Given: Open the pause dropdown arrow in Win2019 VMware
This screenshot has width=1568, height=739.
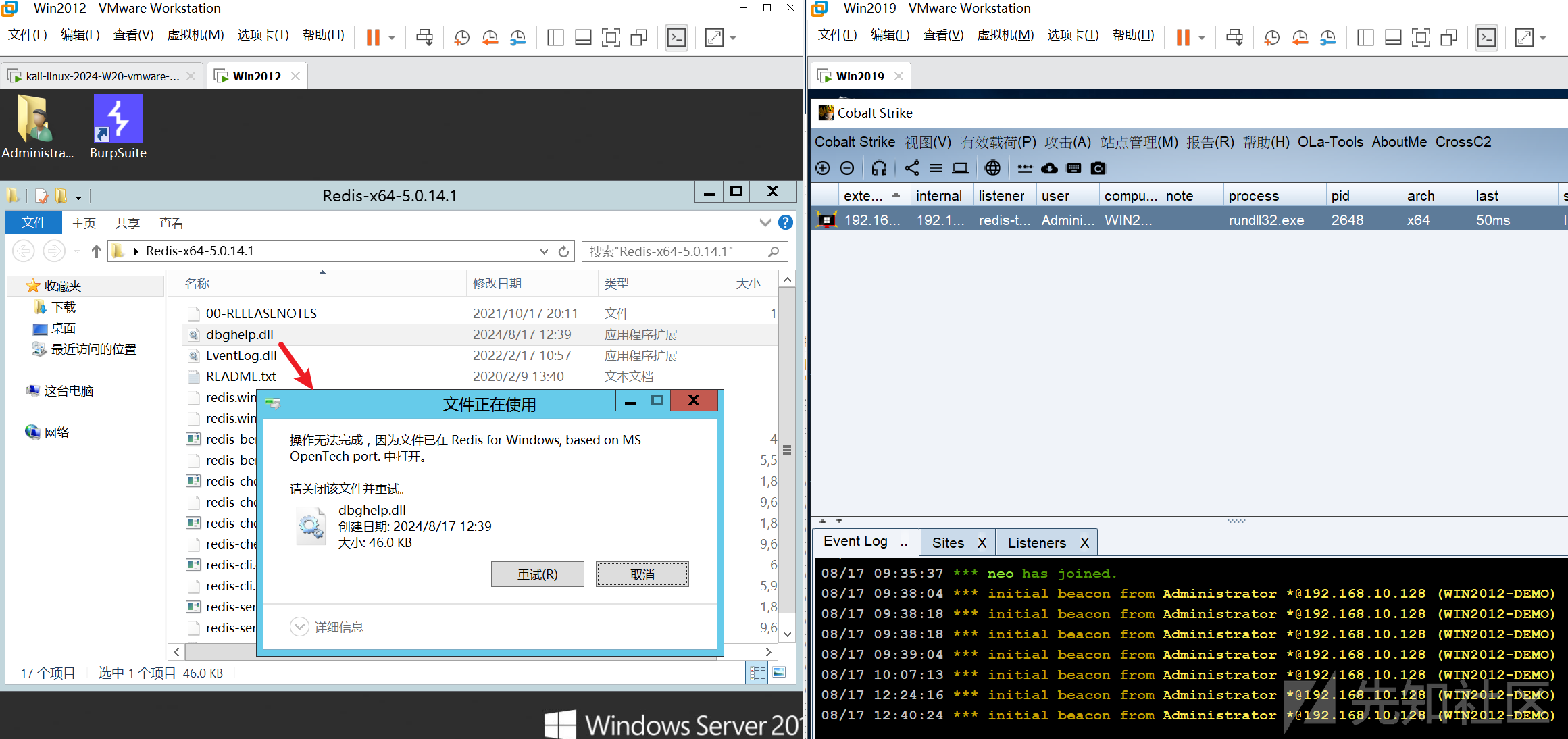Looking at the screenshot, I should (x=1202, y=38).
